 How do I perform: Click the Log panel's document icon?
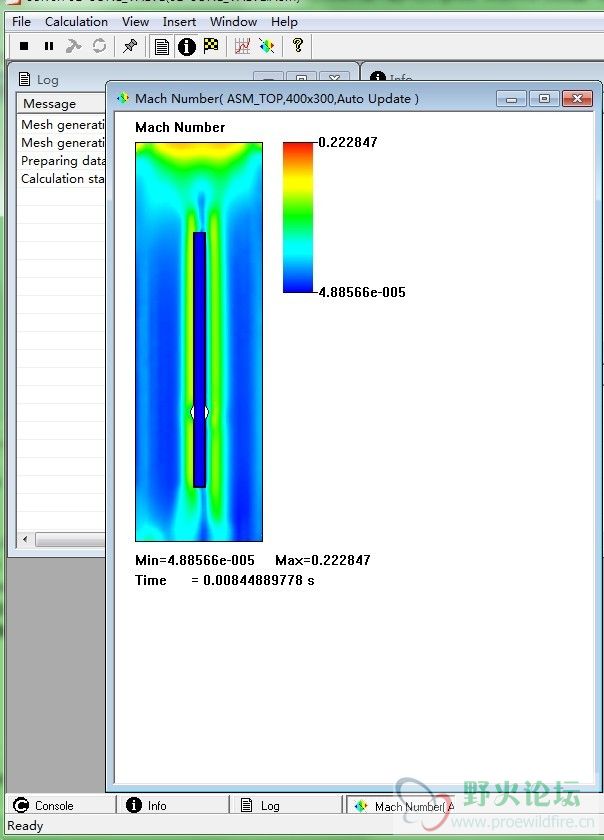[24, 79]
